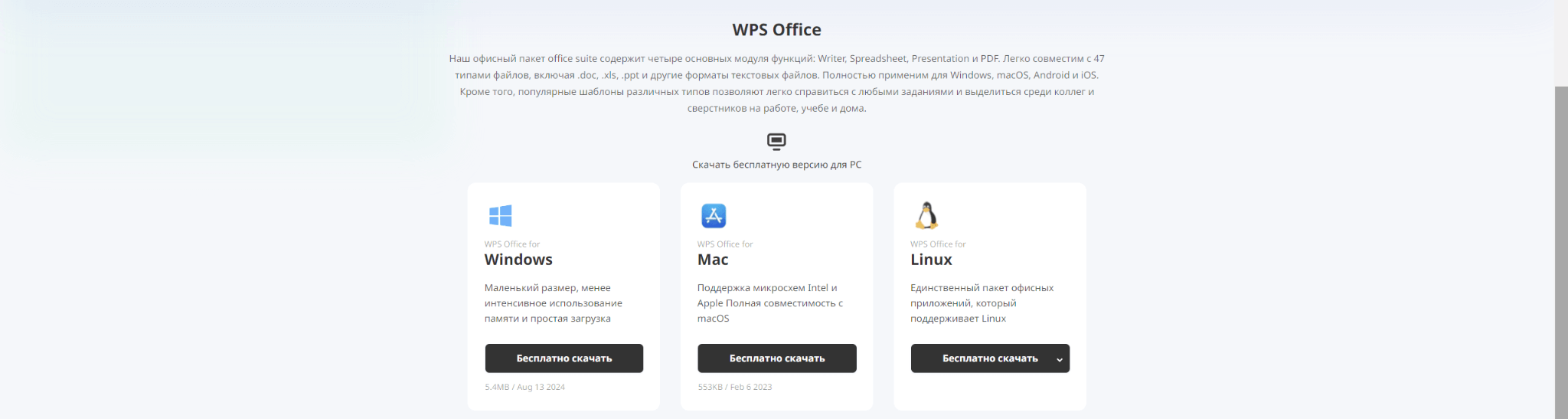Click the Linux heading text

click(x=931, y=260)
